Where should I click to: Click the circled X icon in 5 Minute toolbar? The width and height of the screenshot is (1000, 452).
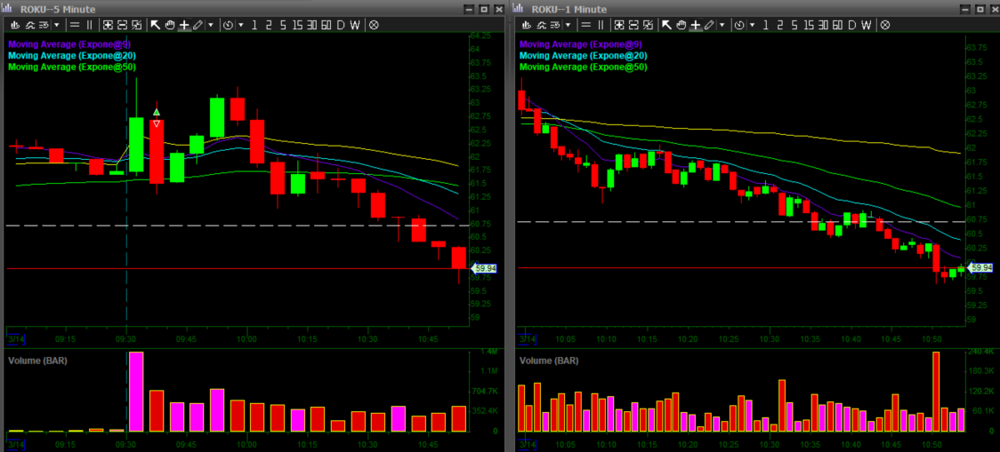[x=373, y=24]
